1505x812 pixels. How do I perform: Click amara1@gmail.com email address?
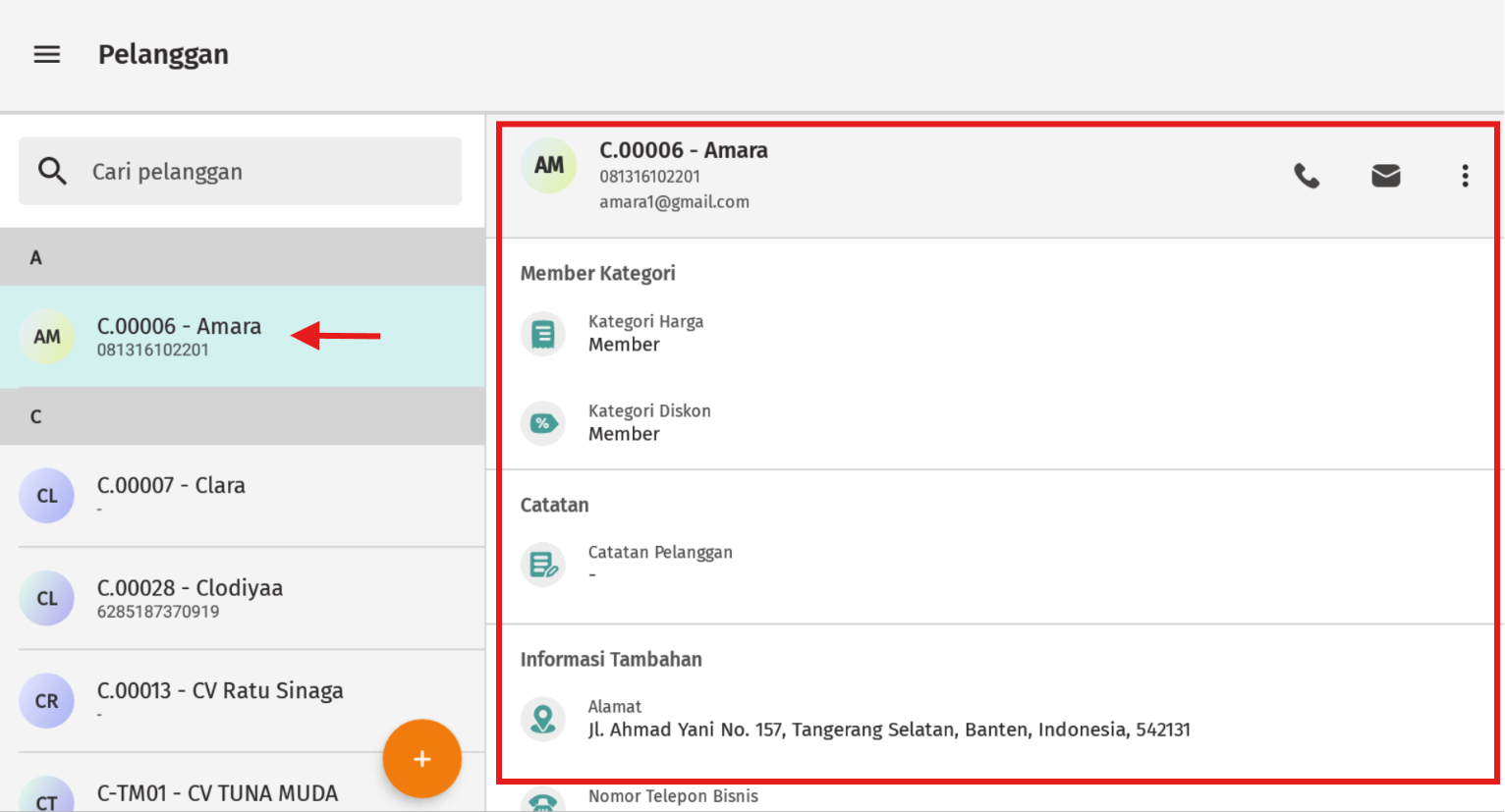click(x=674, y=202)
